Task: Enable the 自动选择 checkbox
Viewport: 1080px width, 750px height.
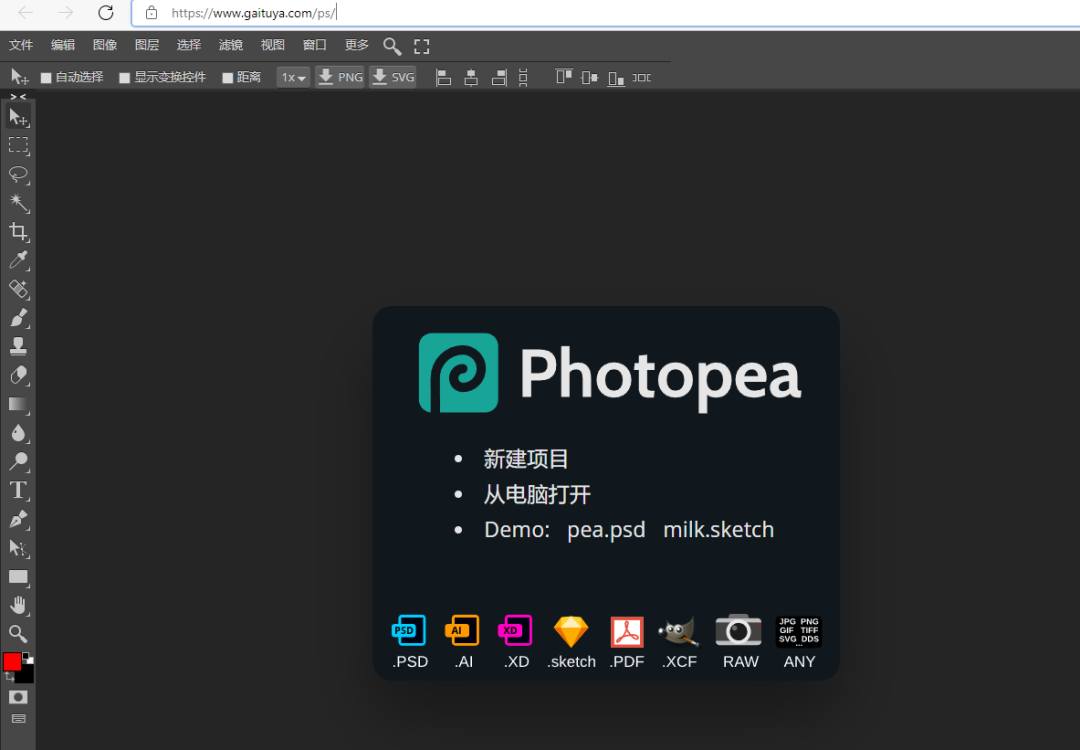Action: coord(46,78)
